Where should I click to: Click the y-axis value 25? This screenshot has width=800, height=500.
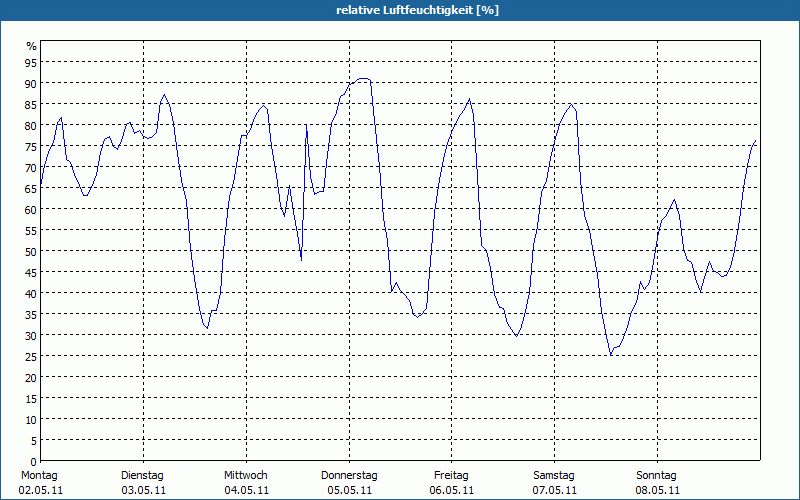pos(31,357)
